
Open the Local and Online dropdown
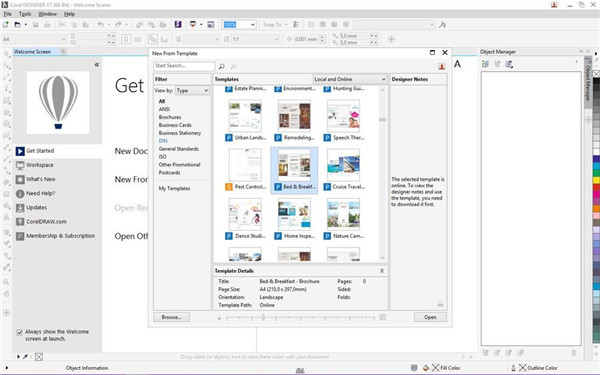click(350, 79)
